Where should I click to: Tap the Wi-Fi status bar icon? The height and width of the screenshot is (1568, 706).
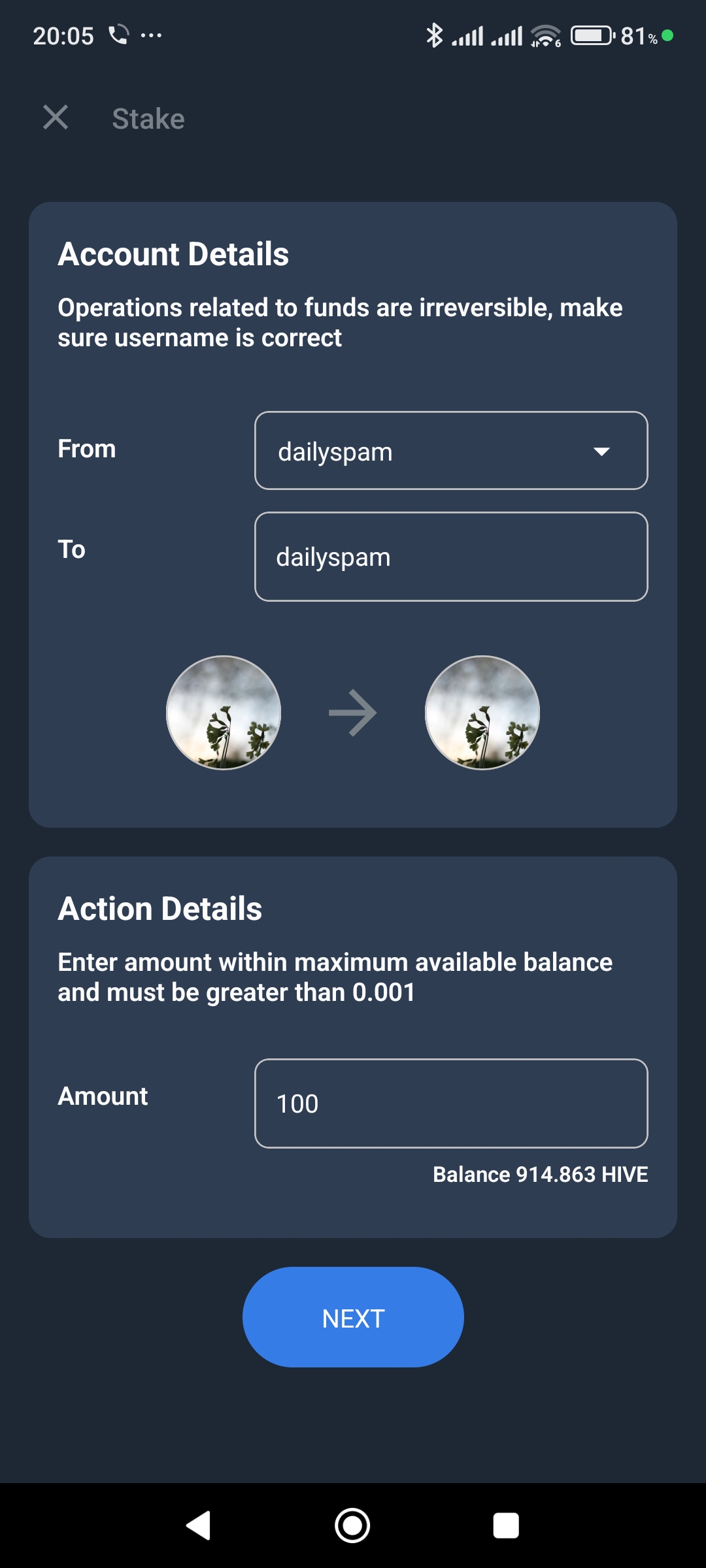(x=546, y=36)
